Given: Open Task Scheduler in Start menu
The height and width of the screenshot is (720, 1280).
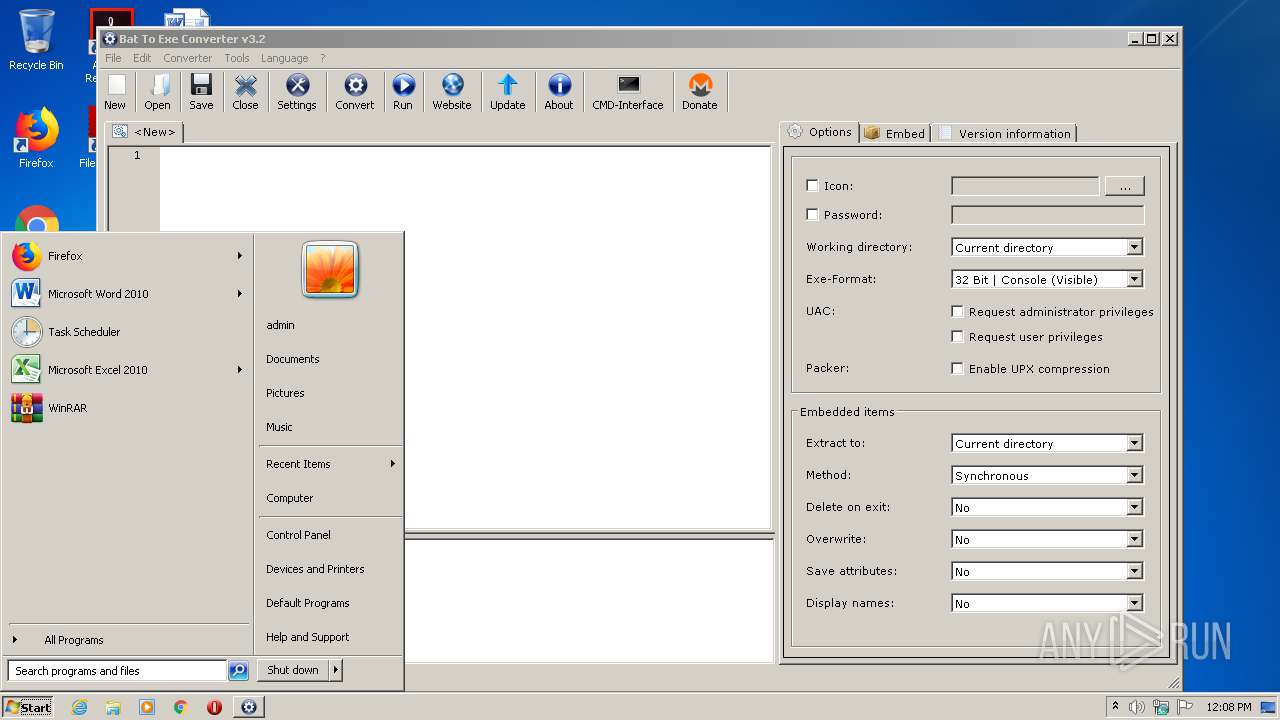Looking at the screenshot, I should (x=127, y=332).
